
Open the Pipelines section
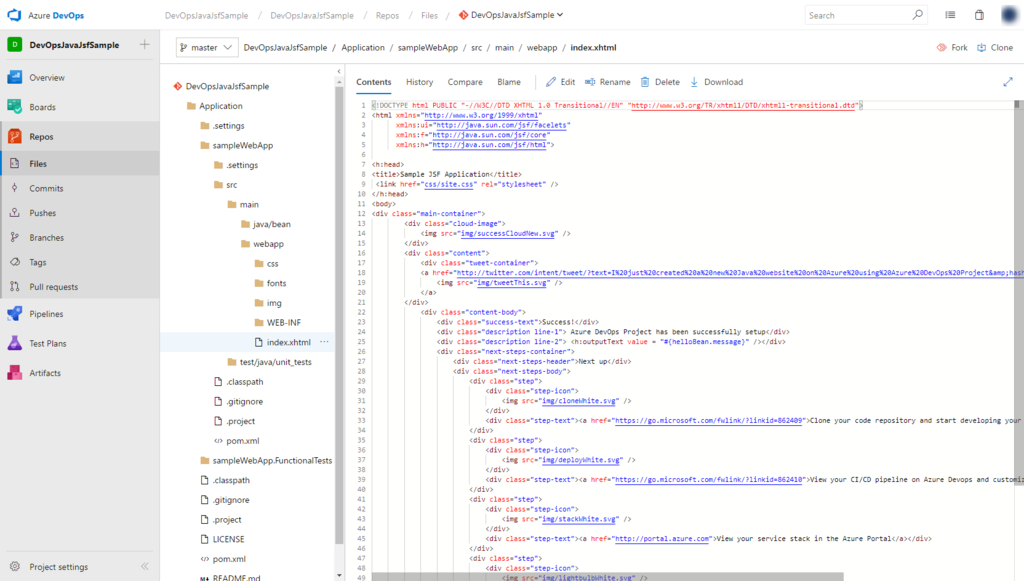46,314
